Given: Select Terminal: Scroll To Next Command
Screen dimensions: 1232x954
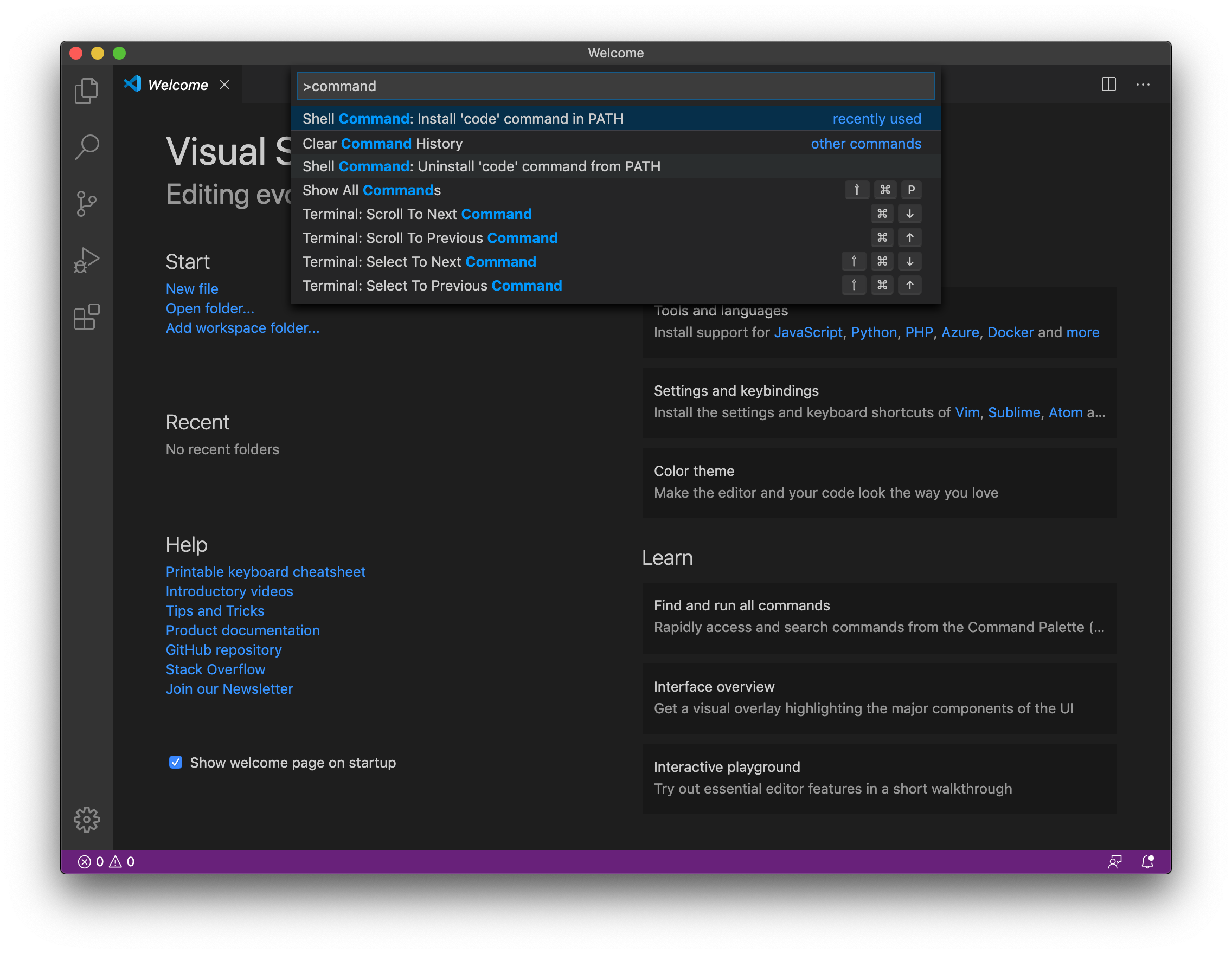Looking at the screenshot, I should coord(615,214).
